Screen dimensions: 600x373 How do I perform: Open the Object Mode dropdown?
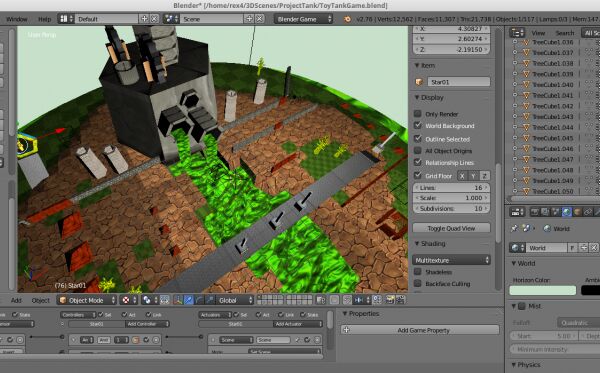pyautogui.click(x=87, y=300)
